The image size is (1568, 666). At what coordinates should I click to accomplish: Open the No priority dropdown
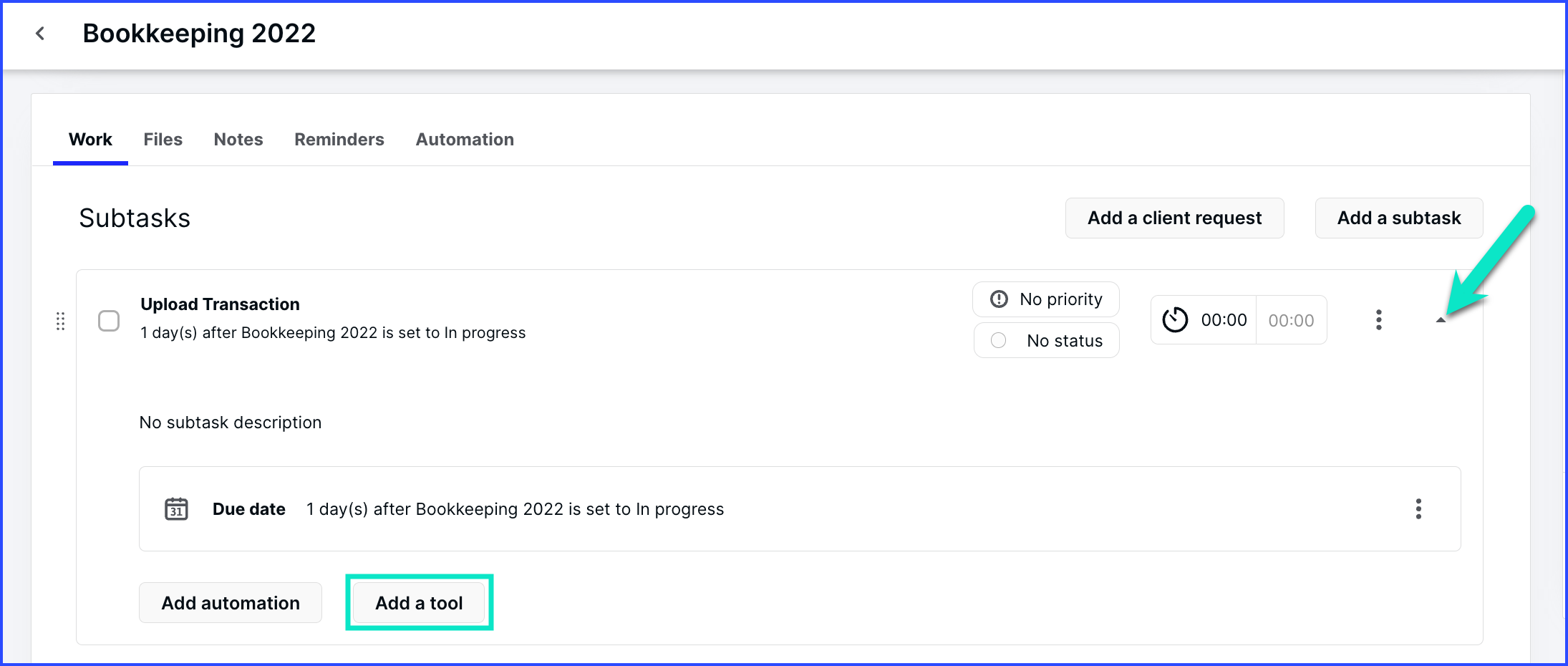(1046, 299)
